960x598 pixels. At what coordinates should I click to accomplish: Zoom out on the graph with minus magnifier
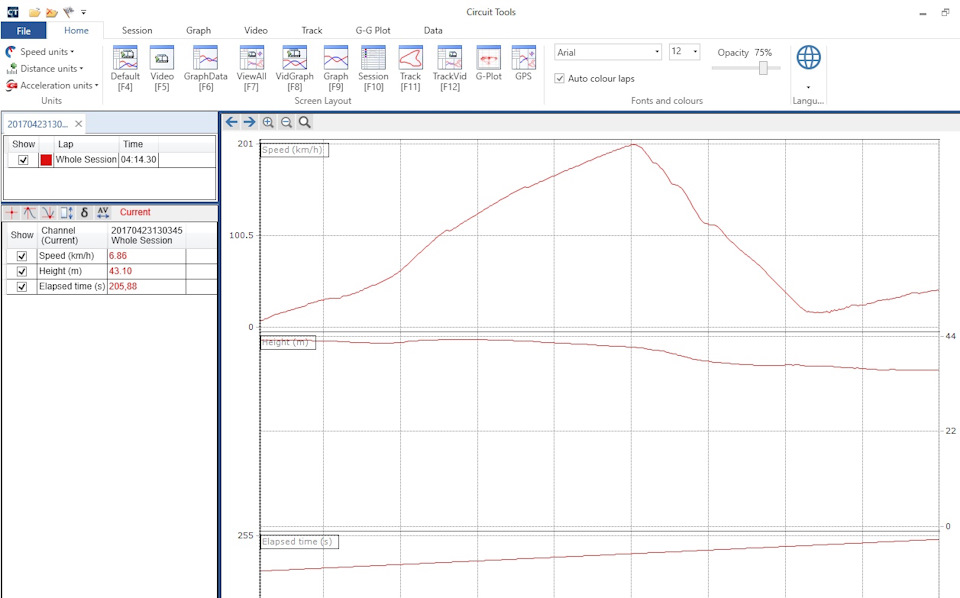(286, 122)
